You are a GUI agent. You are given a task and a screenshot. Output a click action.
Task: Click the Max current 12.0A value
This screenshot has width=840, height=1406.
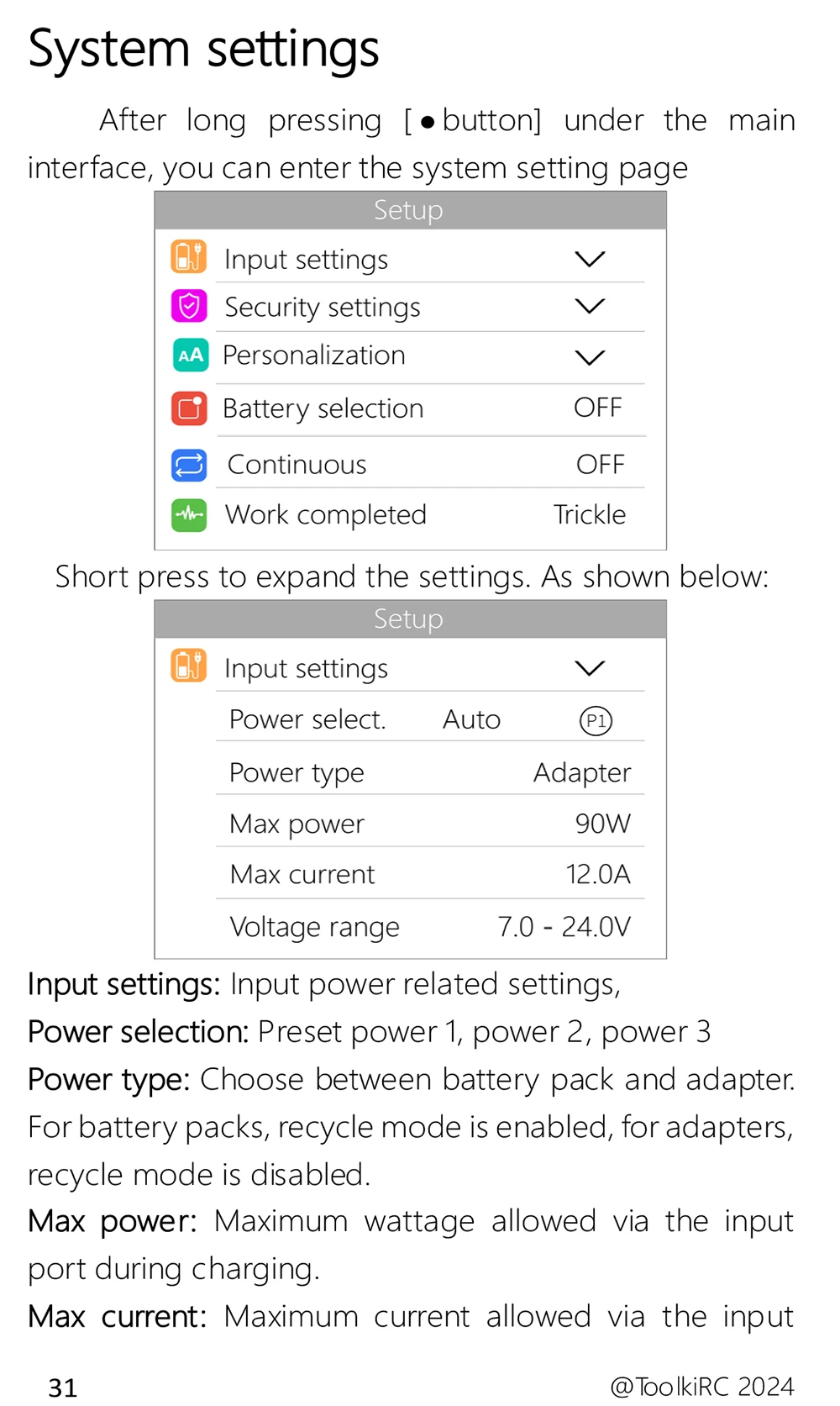(598, 874)
